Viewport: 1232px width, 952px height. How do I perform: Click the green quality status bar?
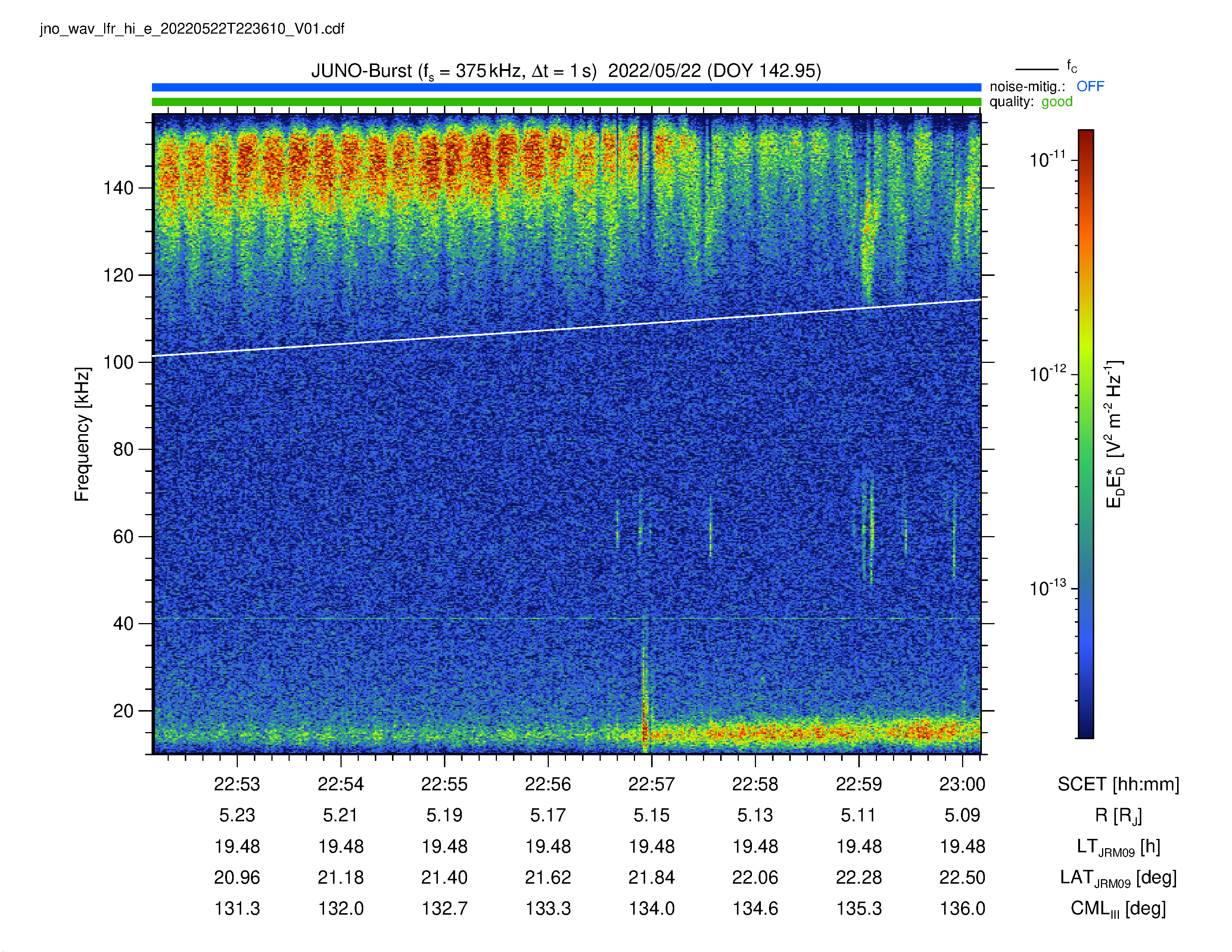point(566,102)
